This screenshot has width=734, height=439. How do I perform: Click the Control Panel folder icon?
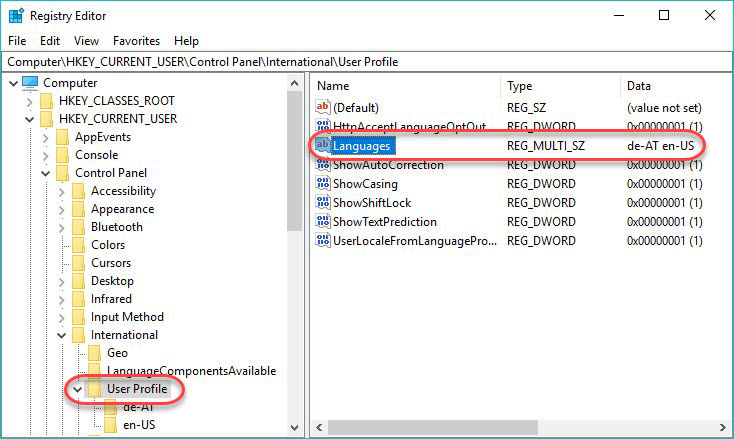(63, 173)
